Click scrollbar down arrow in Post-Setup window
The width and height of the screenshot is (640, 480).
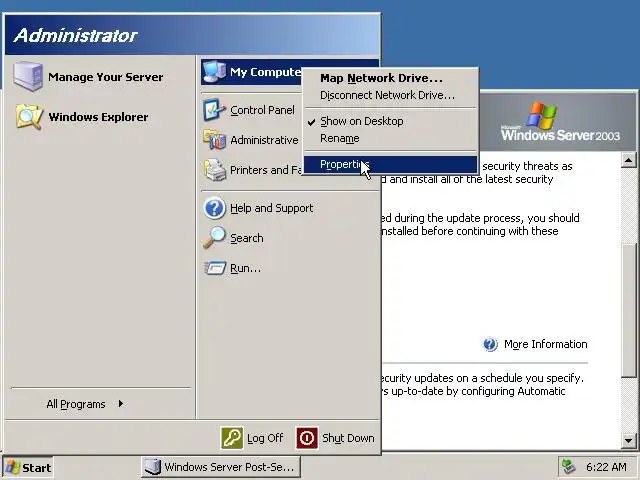coord(629,440)
